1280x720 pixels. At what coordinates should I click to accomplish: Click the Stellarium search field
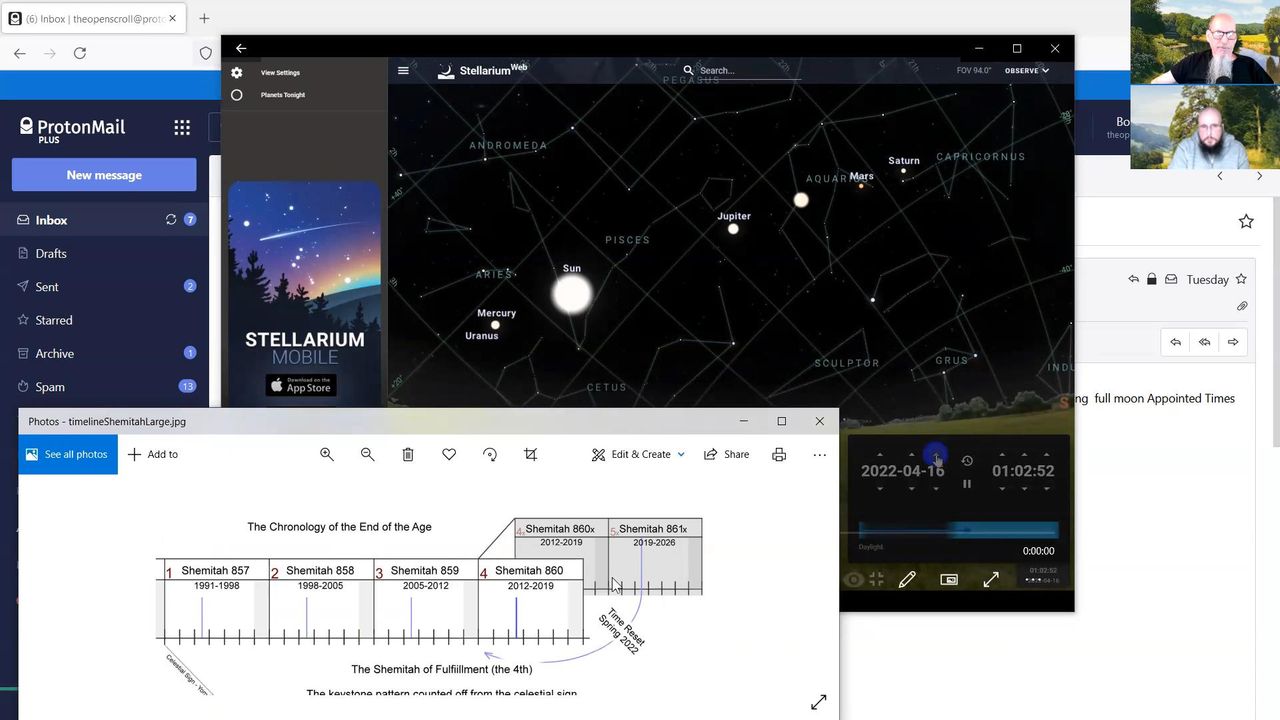(745, 71)
